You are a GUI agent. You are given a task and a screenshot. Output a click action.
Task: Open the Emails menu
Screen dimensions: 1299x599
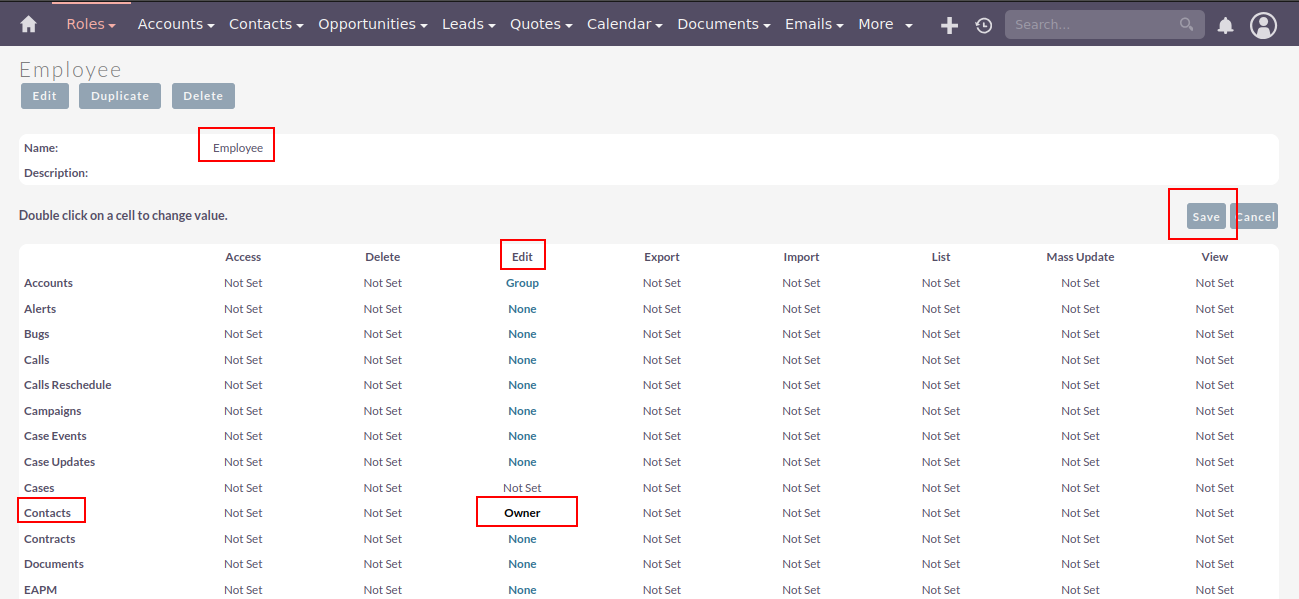[814, 24]
